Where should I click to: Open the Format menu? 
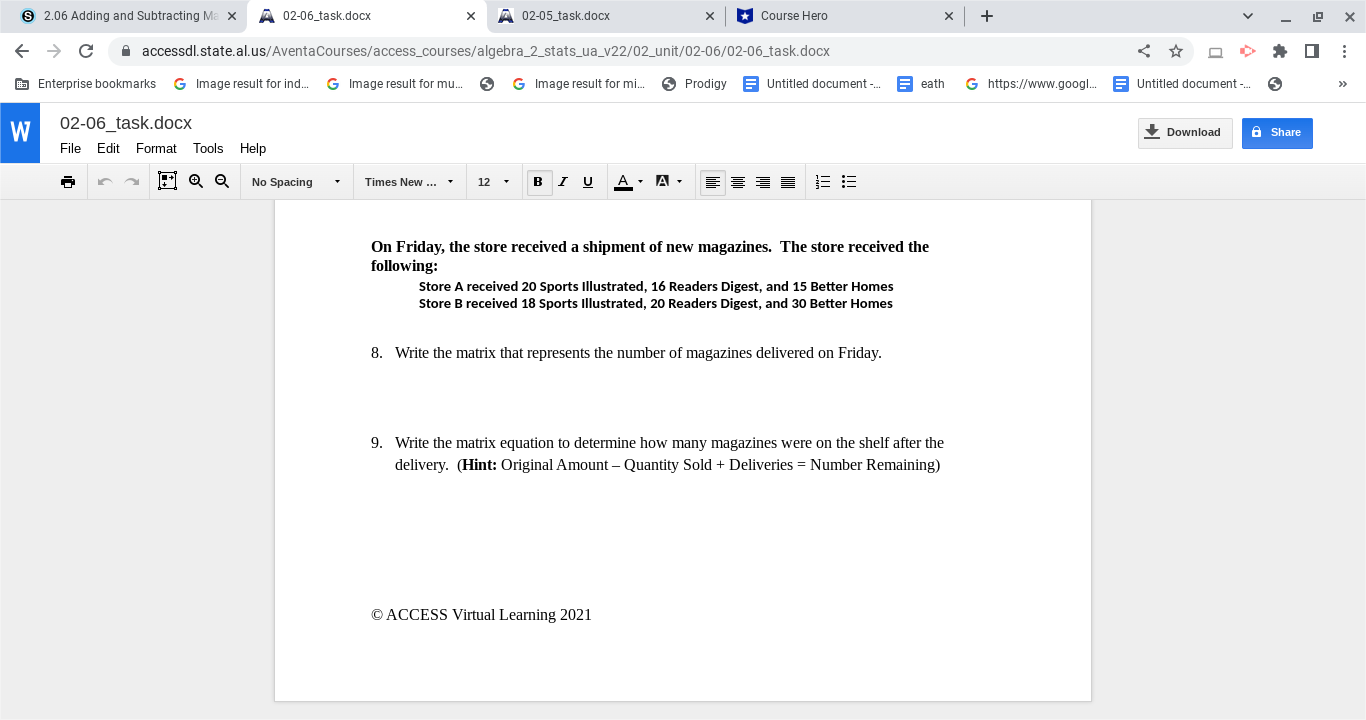pos(156,148)
